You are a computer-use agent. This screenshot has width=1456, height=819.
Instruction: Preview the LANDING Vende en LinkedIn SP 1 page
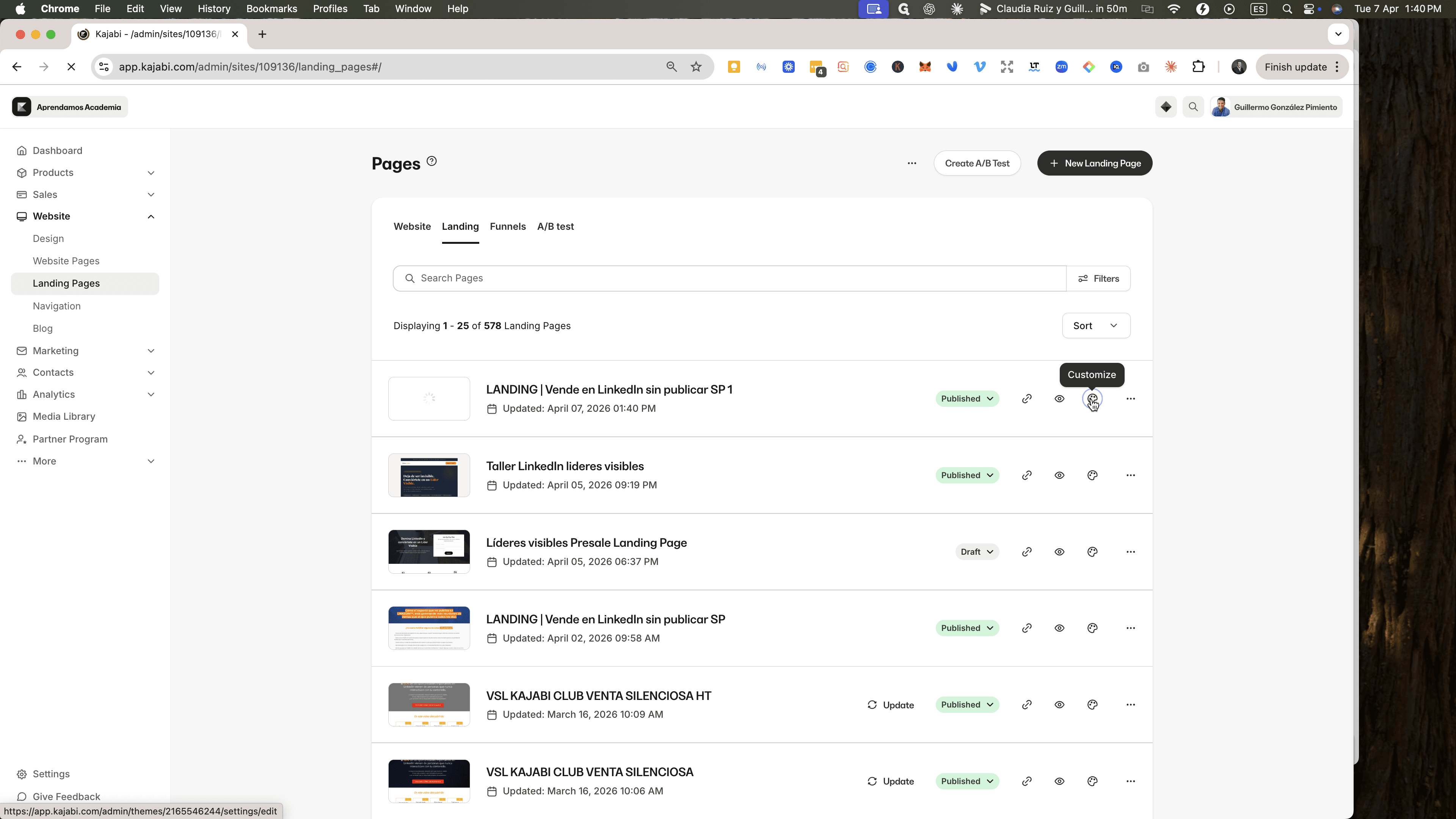coord(1059,399)
